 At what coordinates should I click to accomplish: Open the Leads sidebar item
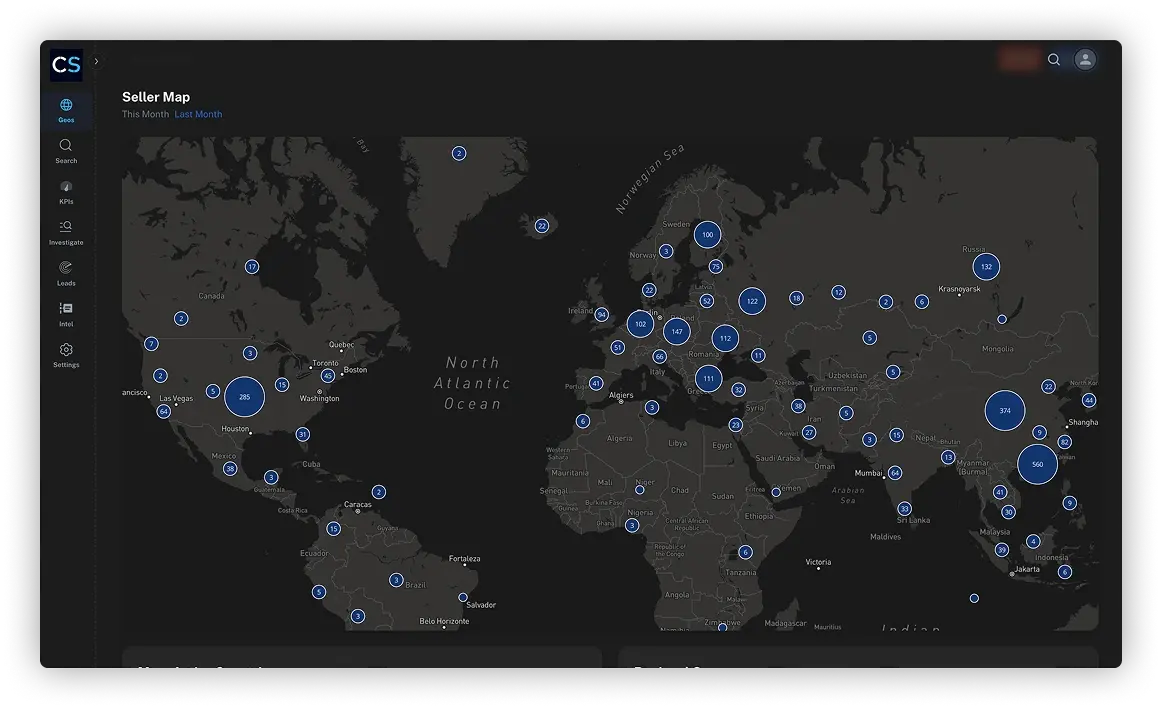pyautogui.click(x=66, y=273)
